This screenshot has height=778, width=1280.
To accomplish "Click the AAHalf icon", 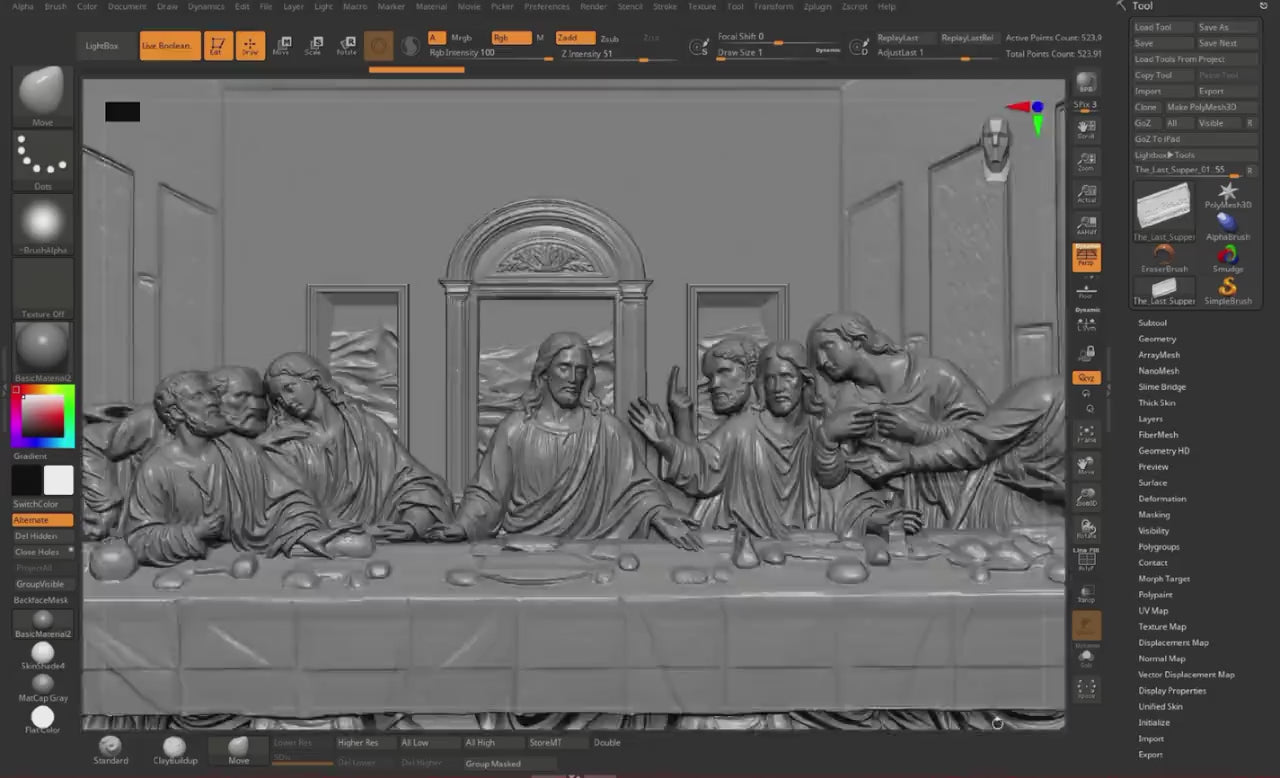I will point(1086,226).
